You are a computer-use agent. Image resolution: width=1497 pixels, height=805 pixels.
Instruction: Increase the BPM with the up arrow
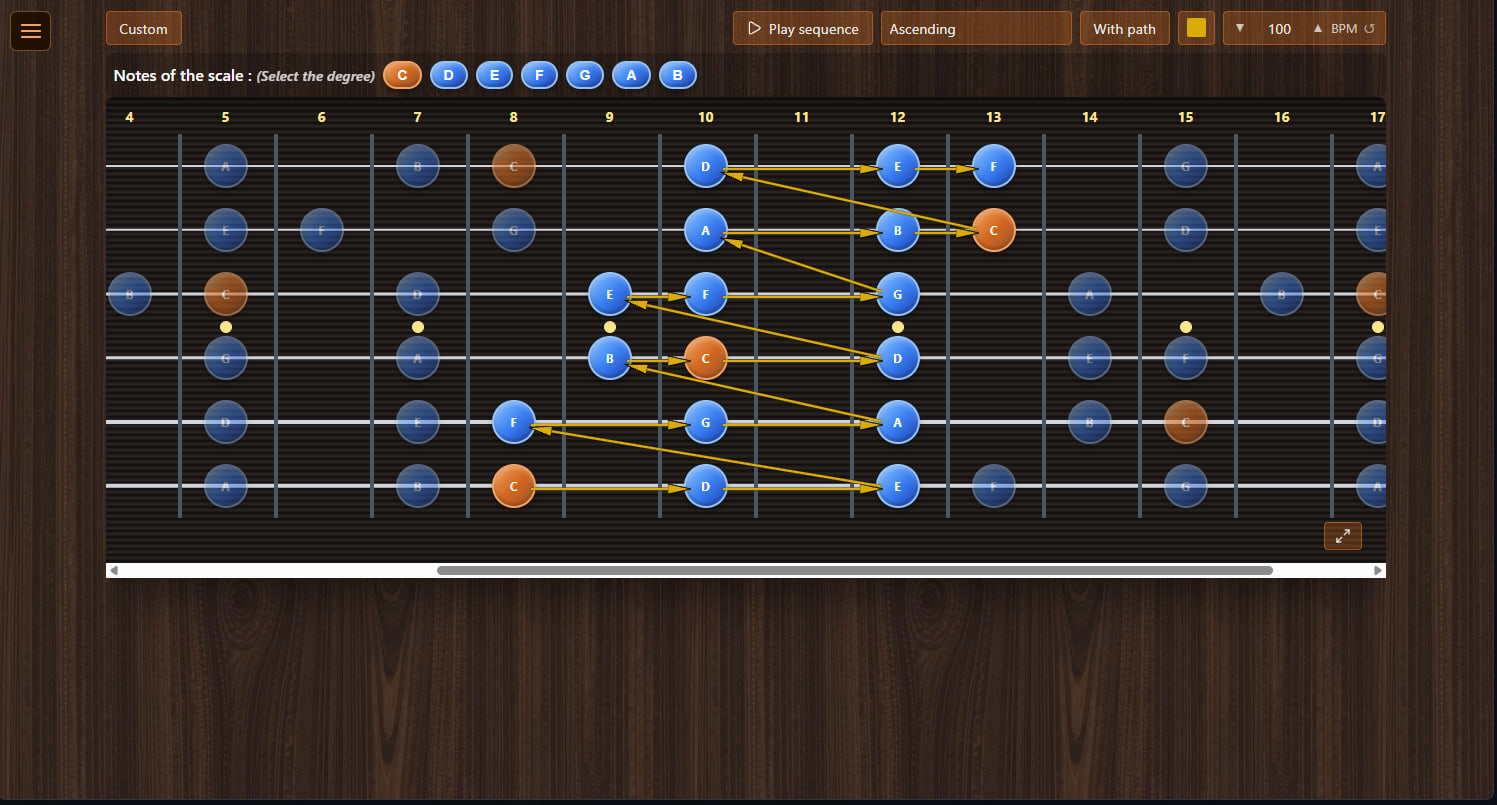(x=1317, y=28)
